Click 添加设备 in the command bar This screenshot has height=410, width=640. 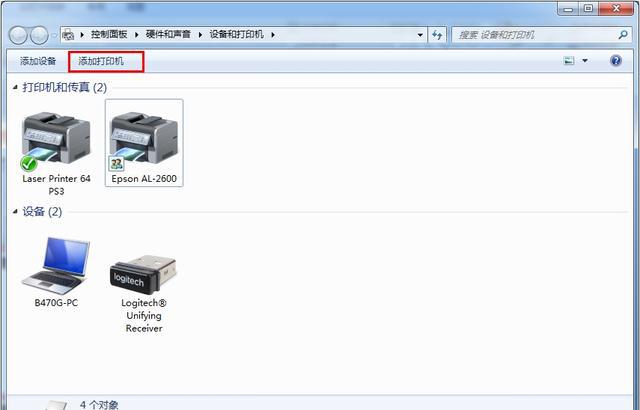pyautogui.click(x=38, y=61)
